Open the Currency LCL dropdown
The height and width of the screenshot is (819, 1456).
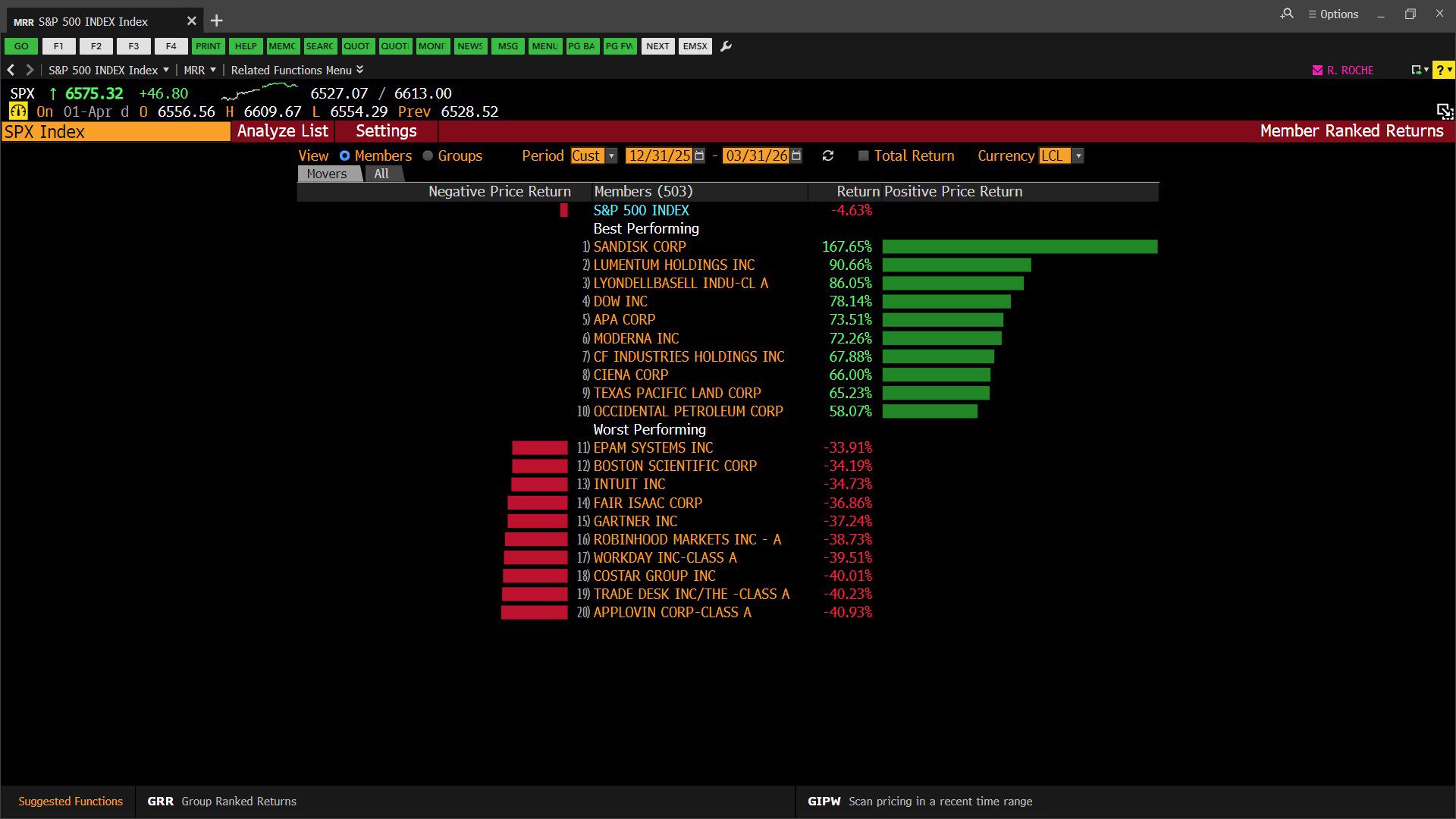[1078, 155]
